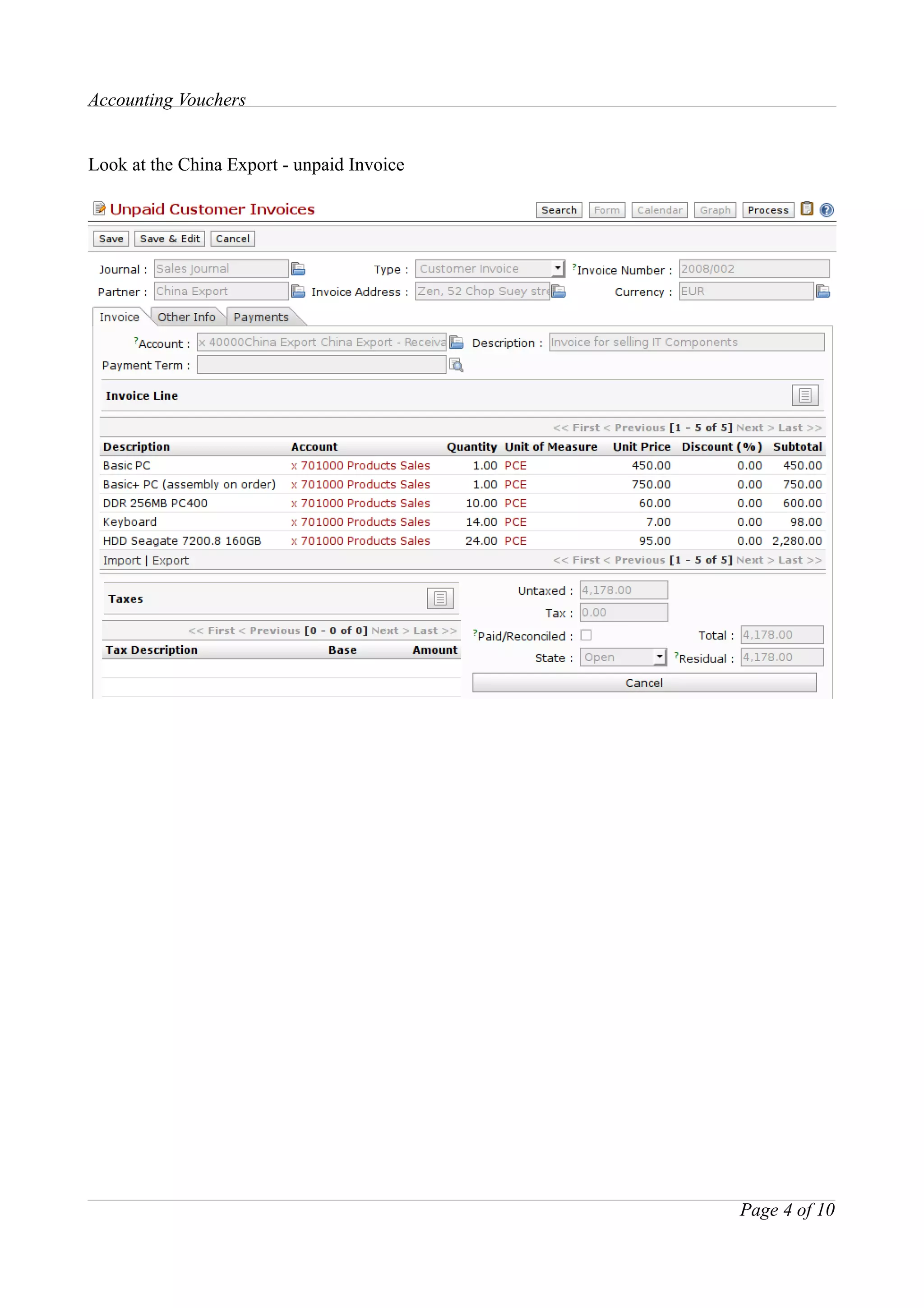Click the Process view button
Viewport: 924px width, 1308px height.
[x=768, y=210]
